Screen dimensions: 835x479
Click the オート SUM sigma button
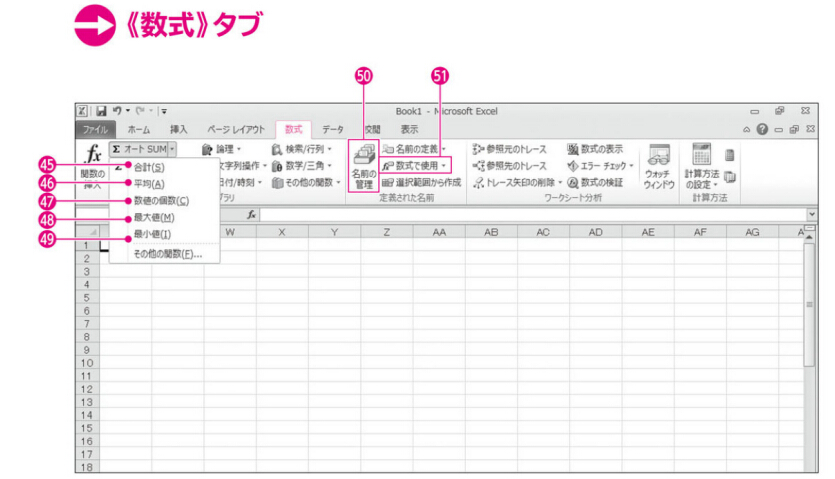point(139,149)
